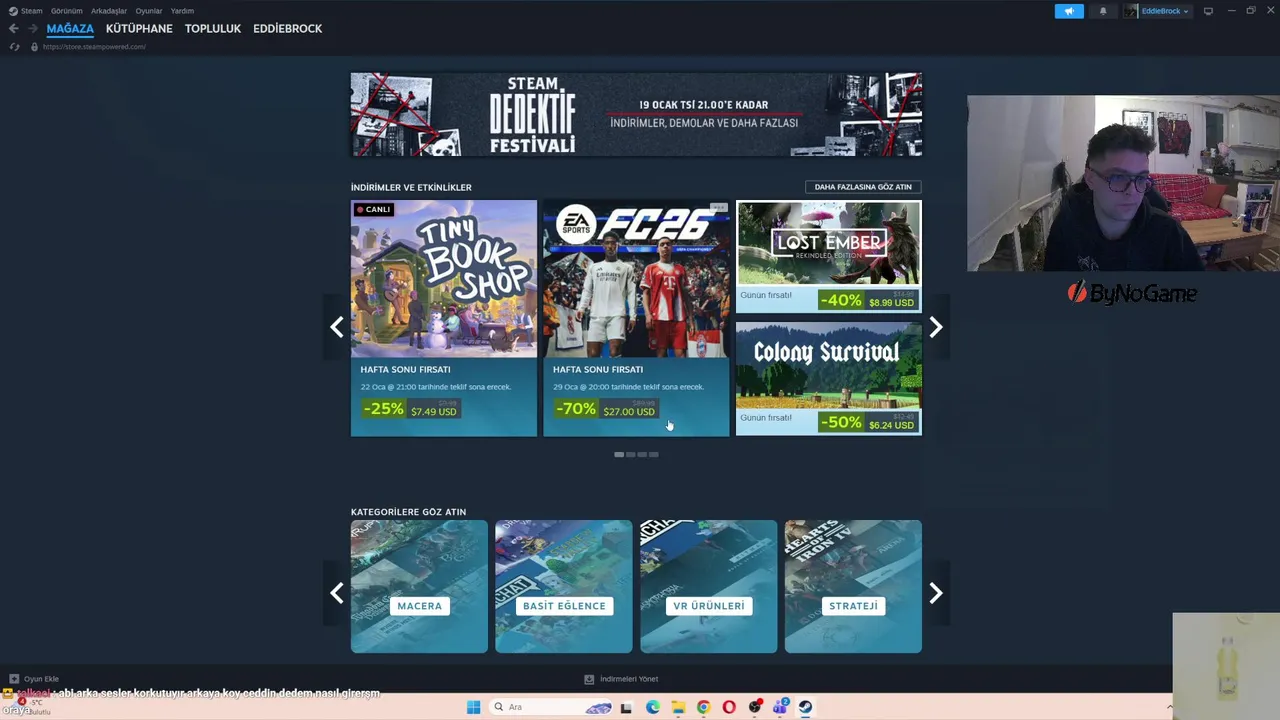Open the Tiny Bookshop deal
This screenshot has height=720, width=1280.
click(444, 318)
